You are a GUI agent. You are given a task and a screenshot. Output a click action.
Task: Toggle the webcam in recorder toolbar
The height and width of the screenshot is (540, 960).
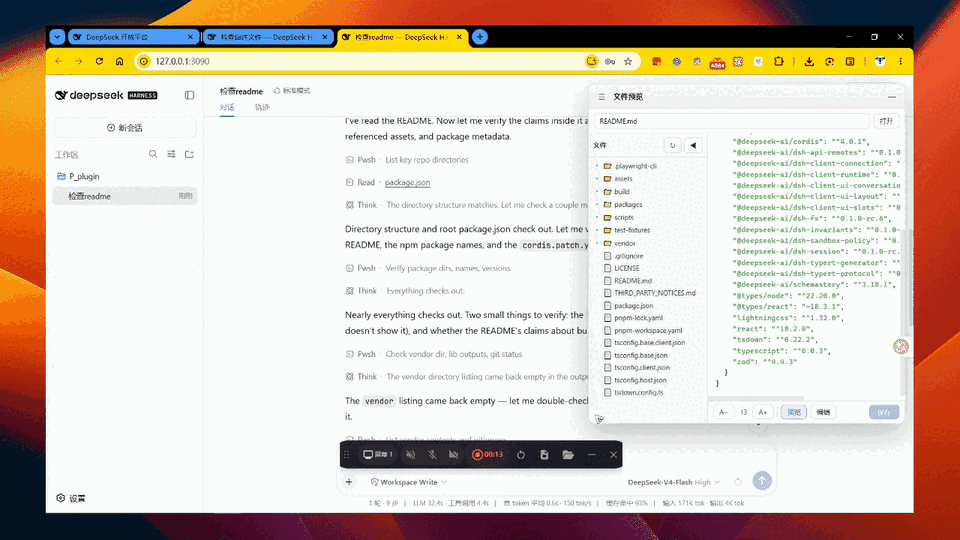[454, 454]
